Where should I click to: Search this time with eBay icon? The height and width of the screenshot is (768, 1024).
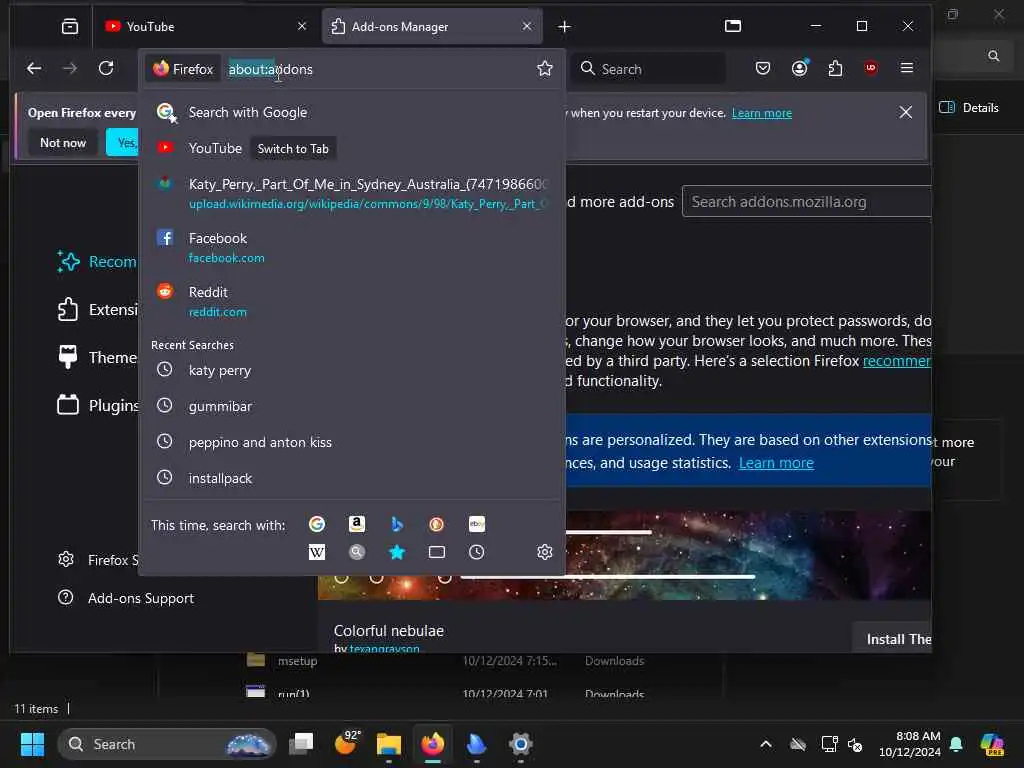click(477, 524)
